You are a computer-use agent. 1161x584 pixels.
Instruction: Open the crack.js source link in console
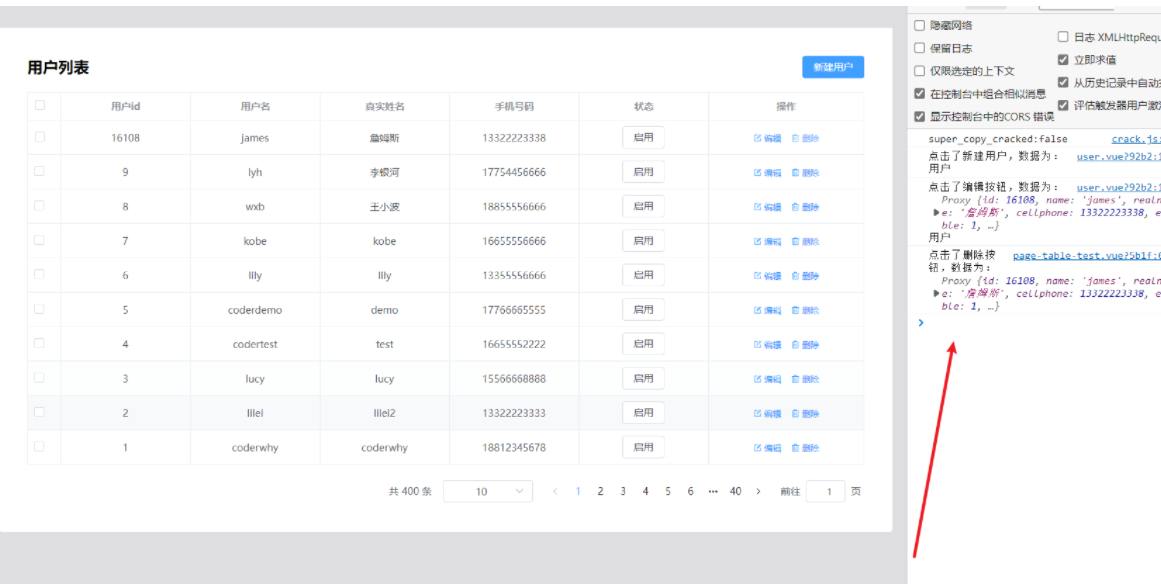click(x=1136, y=140)
